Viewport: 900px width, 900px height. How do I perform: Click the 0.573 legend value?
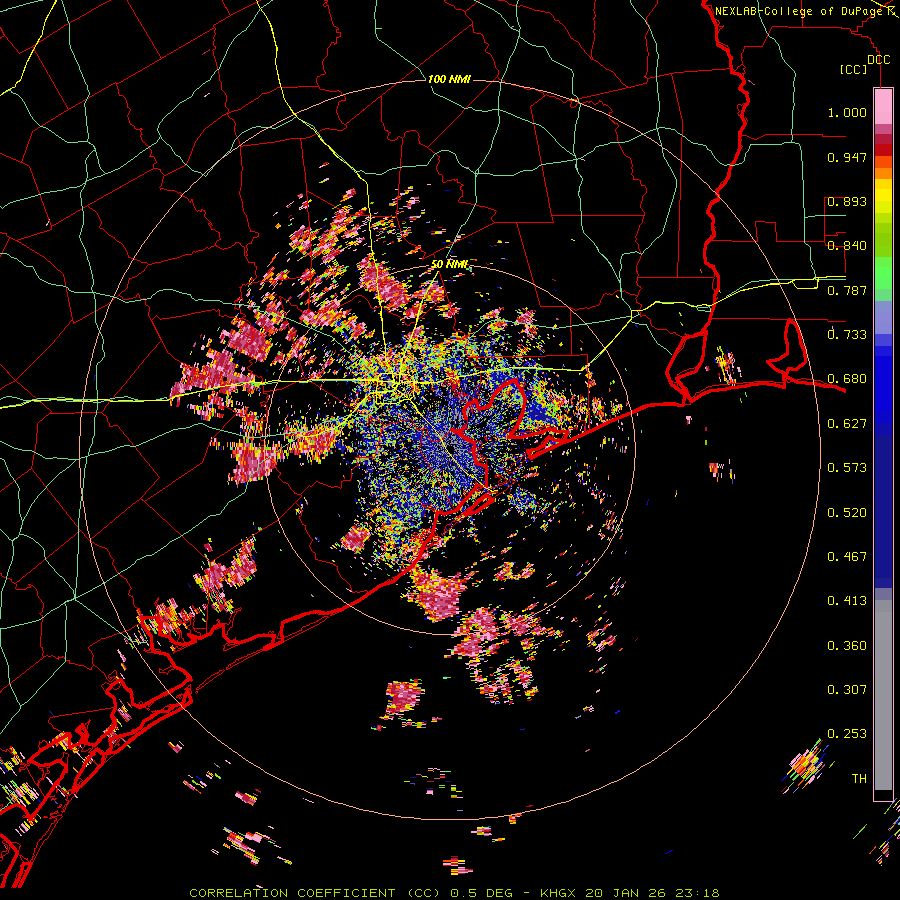[847, 468]
